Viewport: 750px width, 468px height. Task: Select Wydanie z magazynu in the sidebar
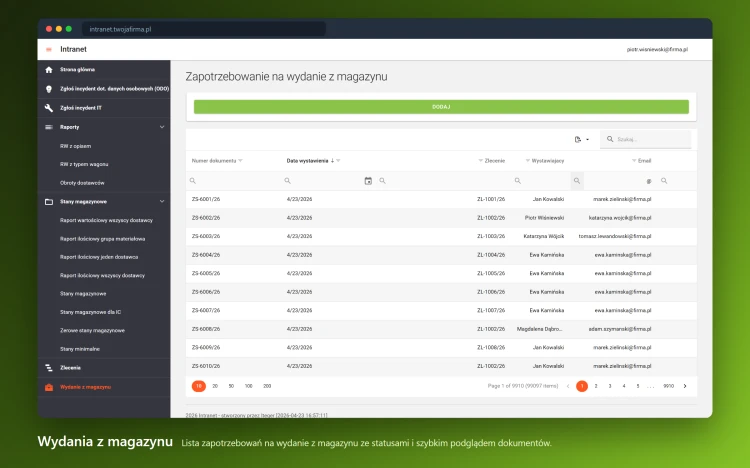[86, 387]
